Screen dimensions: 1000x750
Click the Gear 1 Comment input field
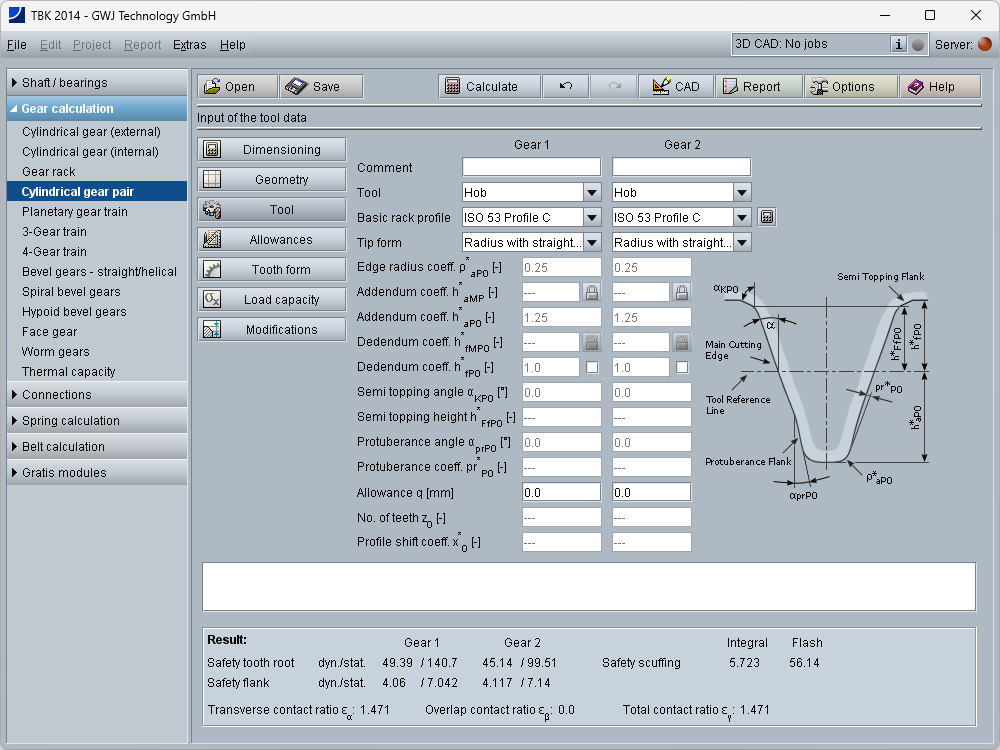click(531, 167)
